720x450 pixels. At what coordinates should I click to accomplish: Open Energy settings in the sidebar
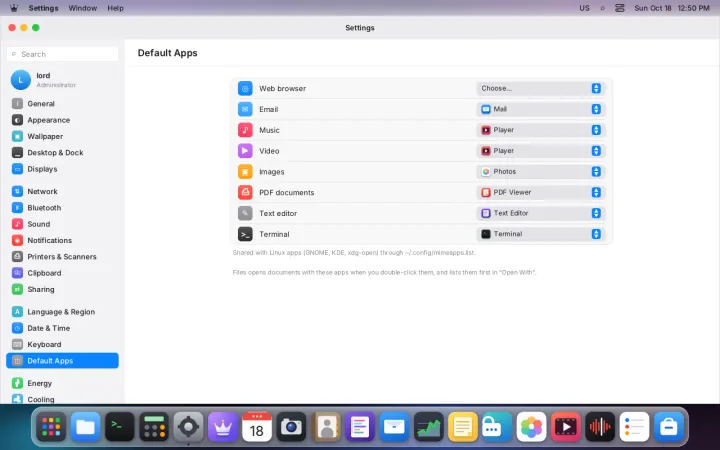62,383
